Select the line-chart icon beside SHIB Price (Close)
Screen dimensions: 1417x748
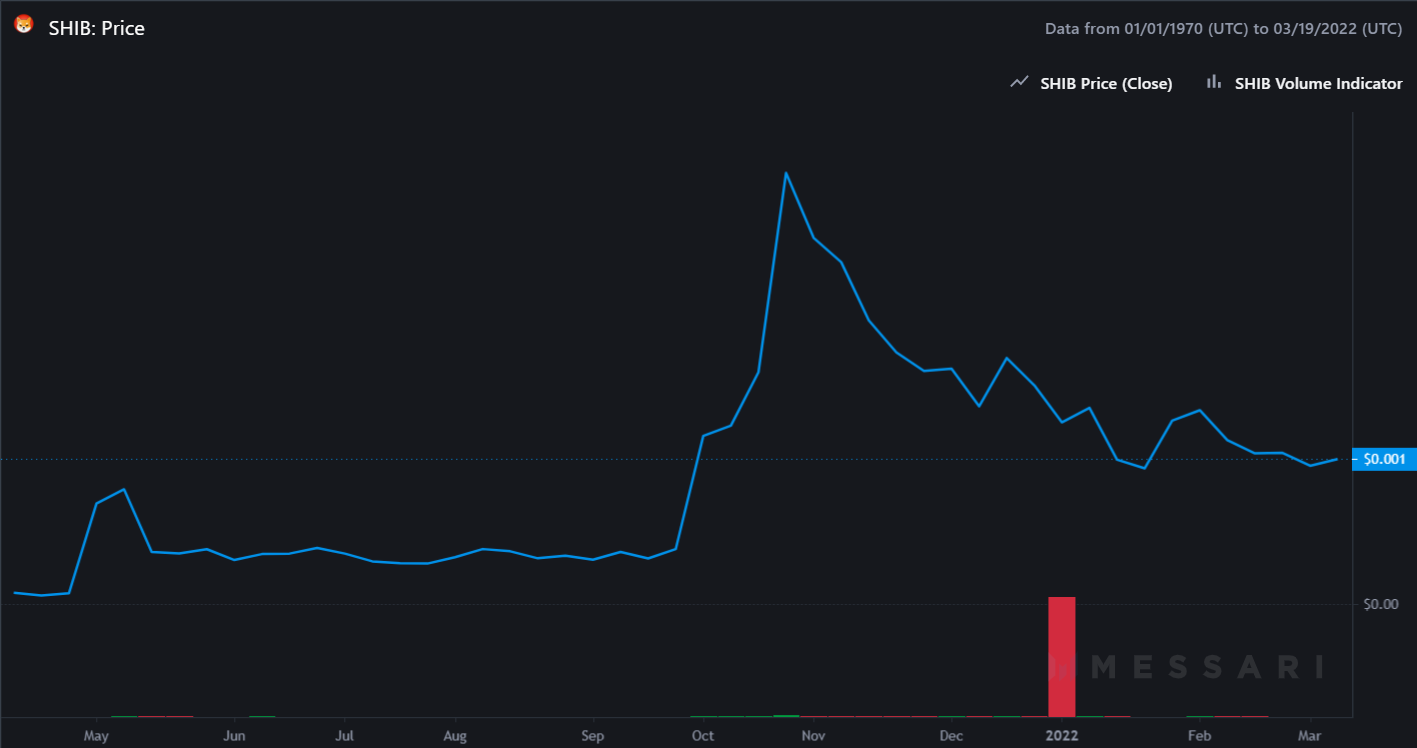pyautogui.click(x=1018, y=82)
